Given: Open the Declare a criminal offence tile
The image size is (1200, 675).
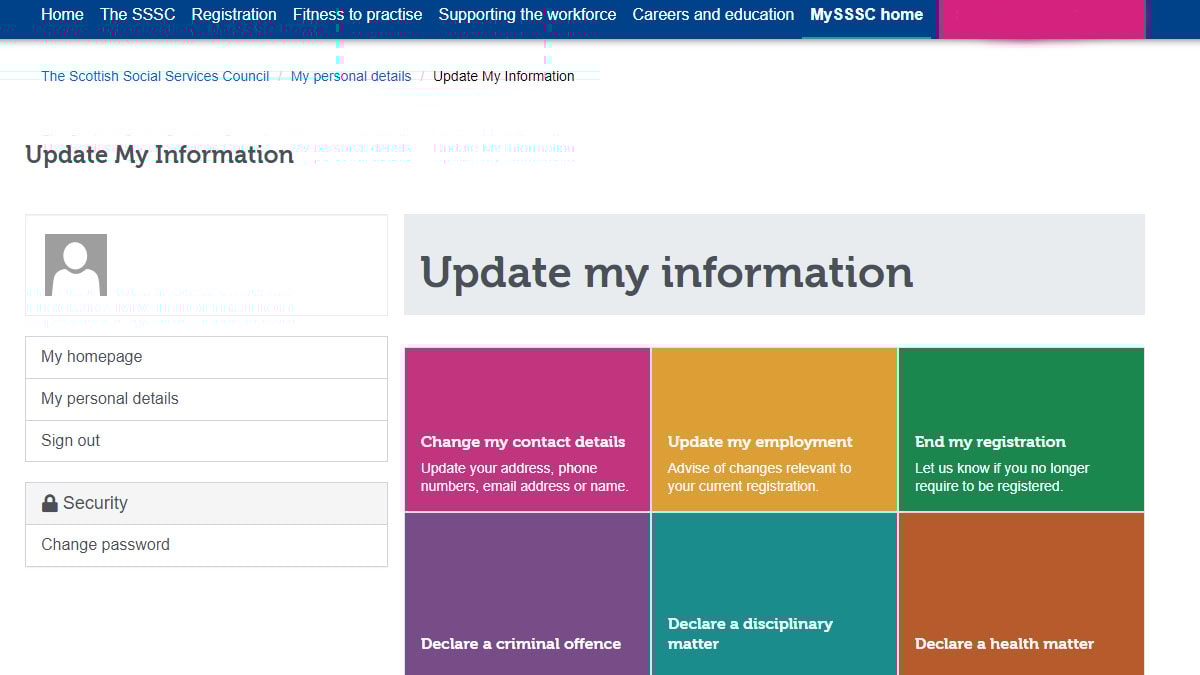Looking at the screenshot, I should point(527,594).
